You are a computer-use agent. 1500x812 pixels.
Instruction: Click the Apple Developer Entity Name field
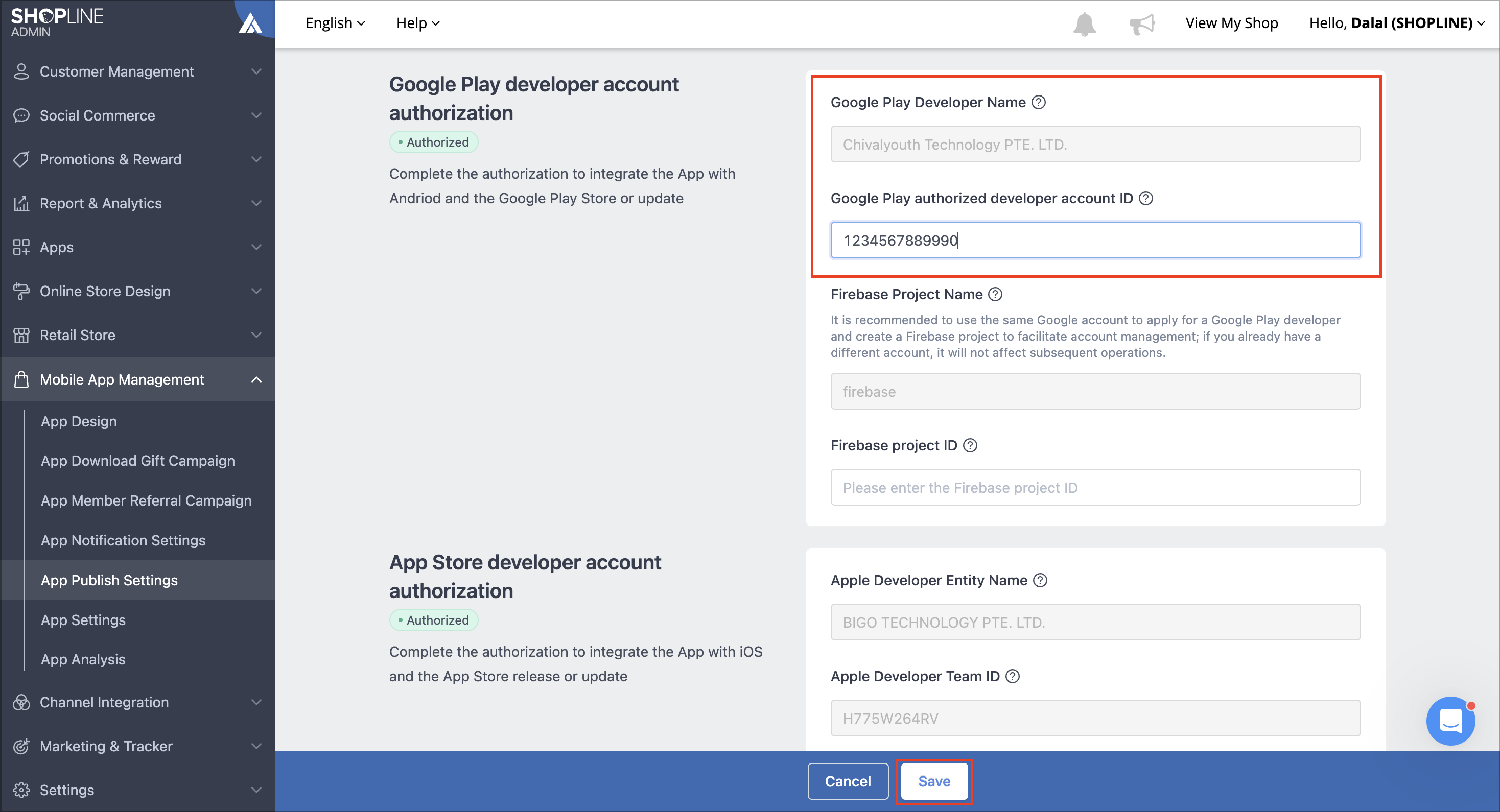[1095, 622]
